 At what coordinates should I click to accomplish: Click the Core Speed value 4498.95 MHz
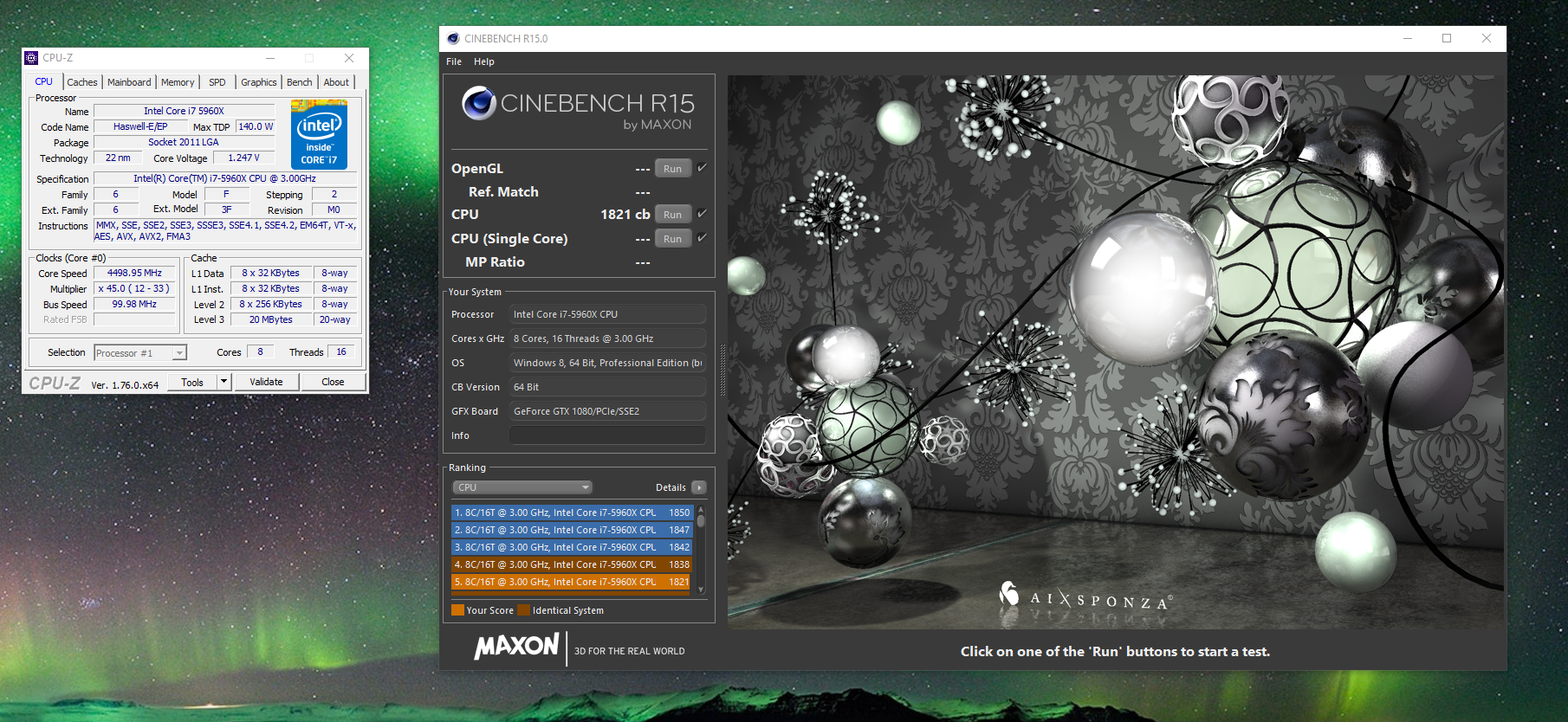(134, 273)
